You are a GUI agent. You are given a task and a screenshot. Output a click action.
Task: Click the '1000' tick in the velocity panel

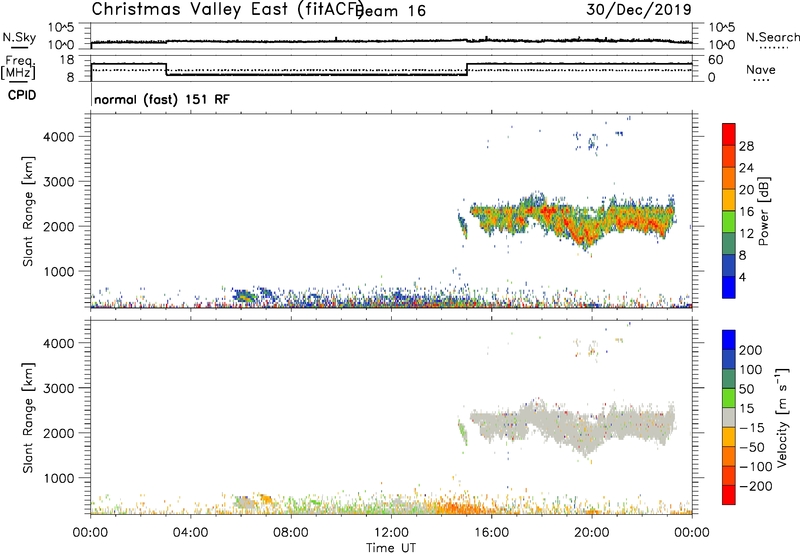(x=59, y=478)
